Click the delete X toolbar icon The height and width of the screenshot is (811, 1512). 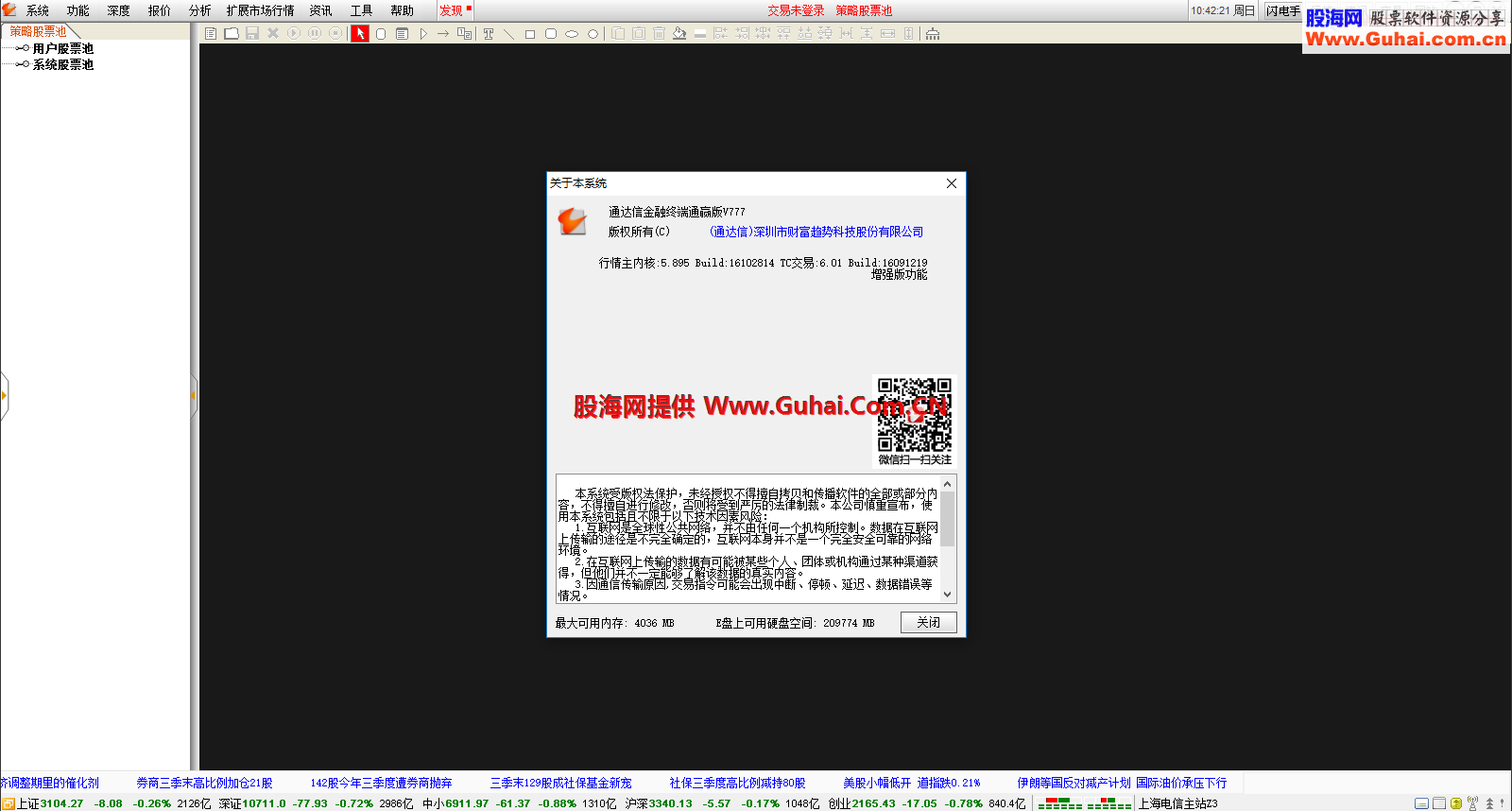273,33
